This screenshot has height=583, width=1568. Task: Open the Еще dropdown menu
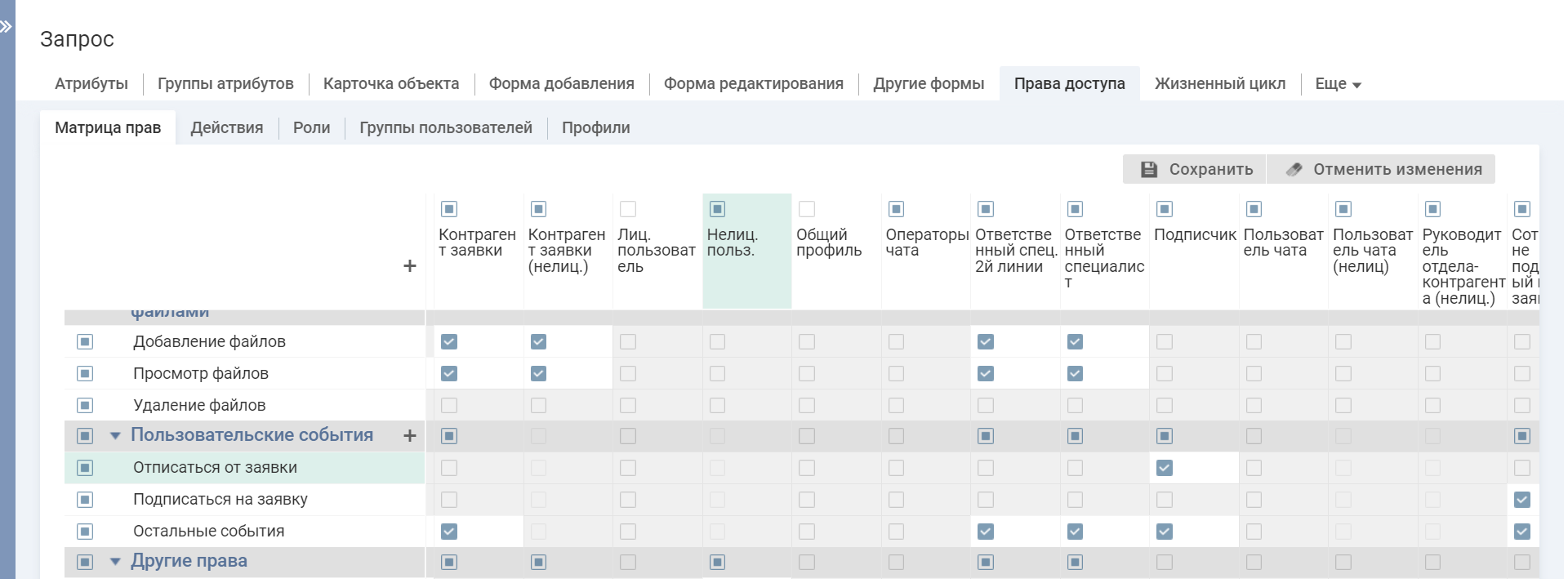click(x=1338, y=84)
